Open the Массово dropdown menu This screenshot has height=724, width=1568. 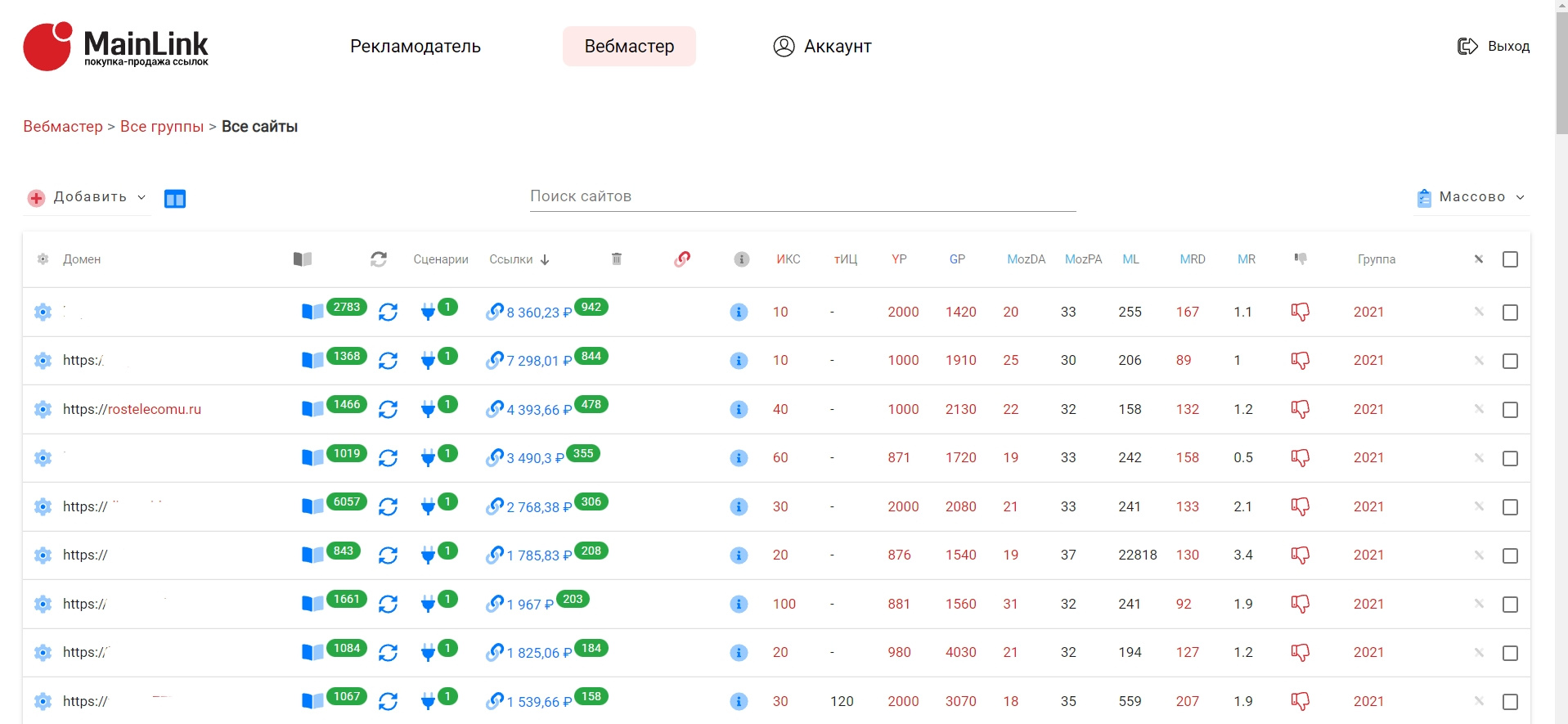point(1471,197)
